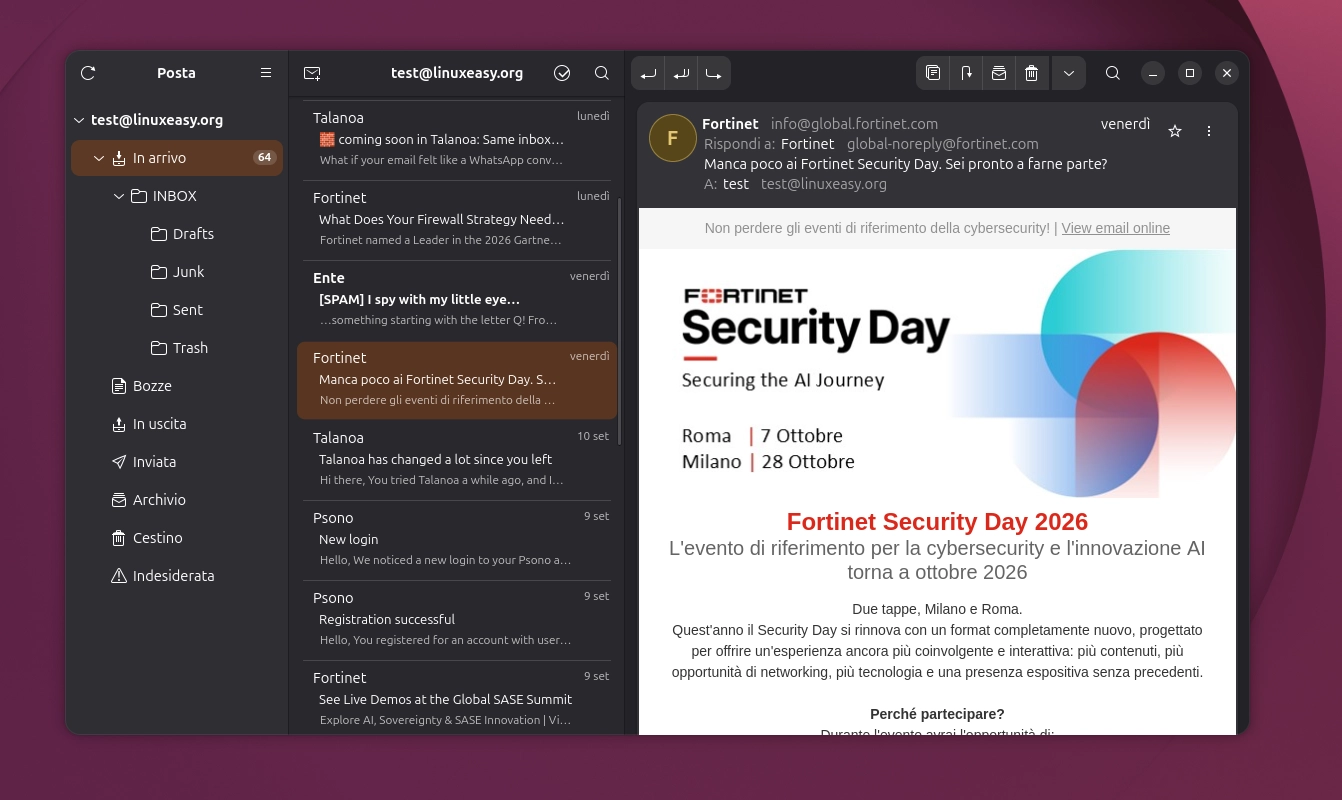Move the open conversation to trash
Viewport: 1342px width, 800px height.
pos(1032,73)
